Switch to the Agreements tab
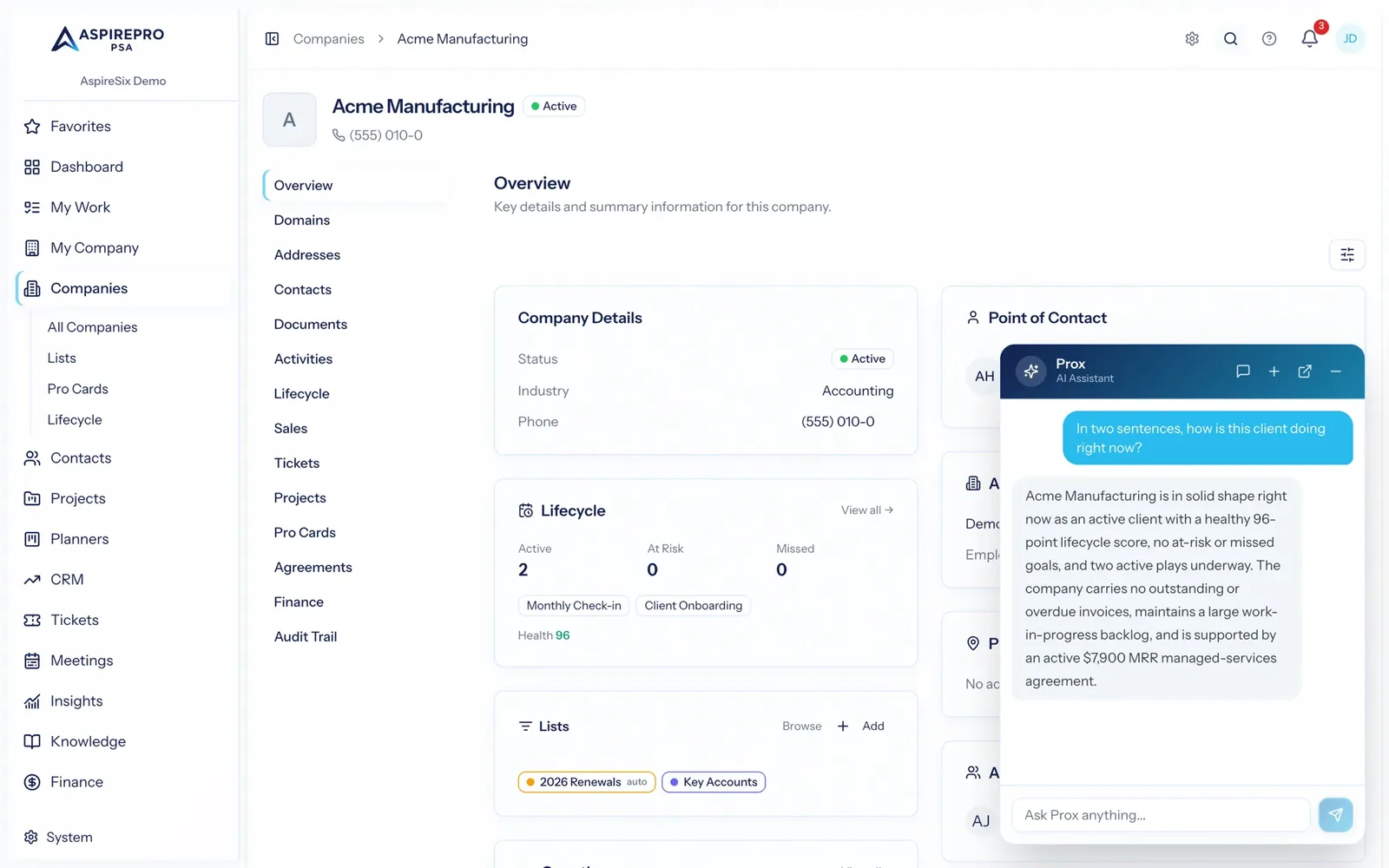Screen dimensions: 1389x868 point(313,568)
